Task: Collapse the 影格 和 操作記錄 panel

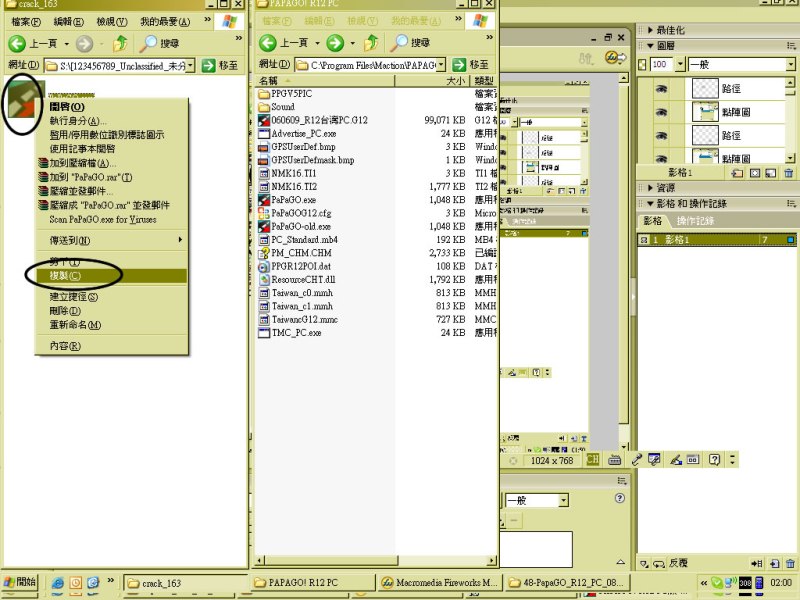Action: pyautogui.click(x=651, y=204)
